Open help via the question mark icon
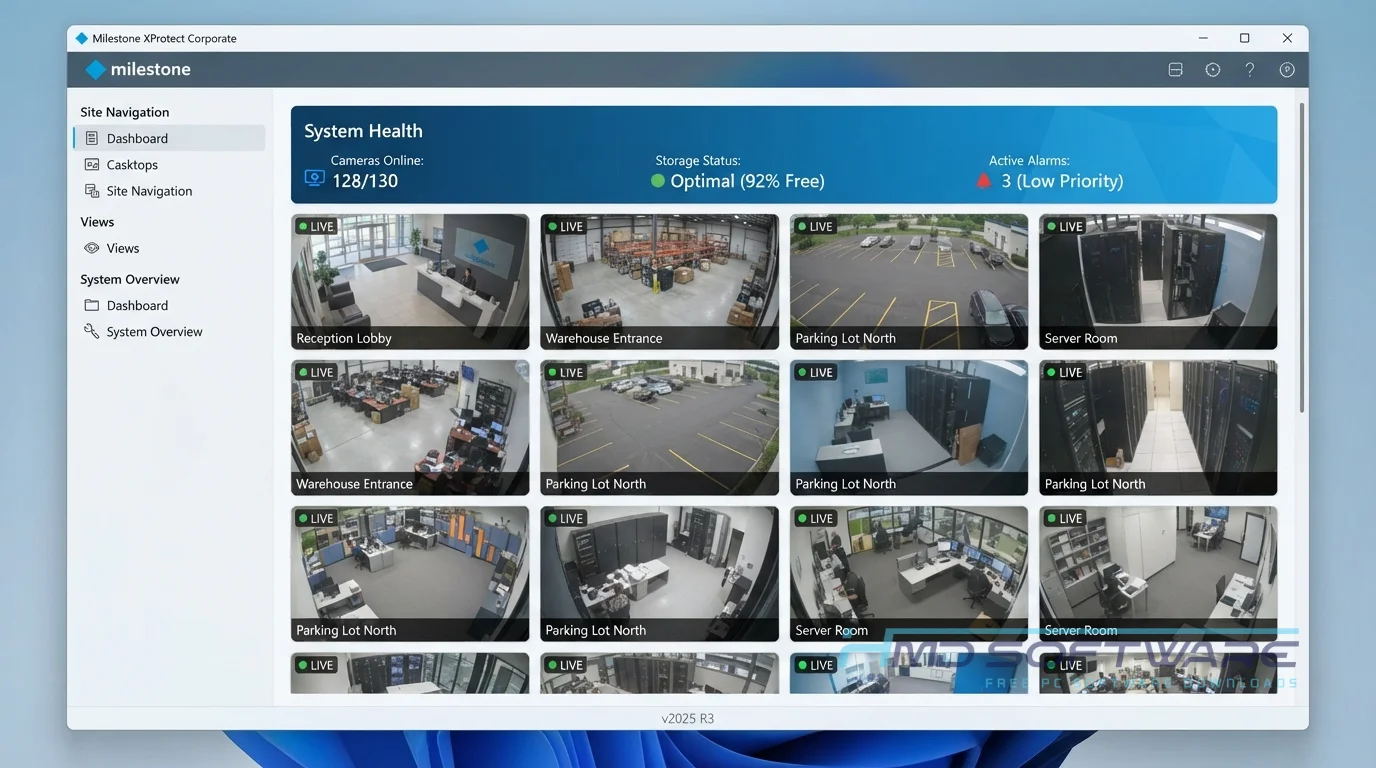The width and height of the screenshot is (1376, 768). pyautogui.click(x=1250, y=70)
